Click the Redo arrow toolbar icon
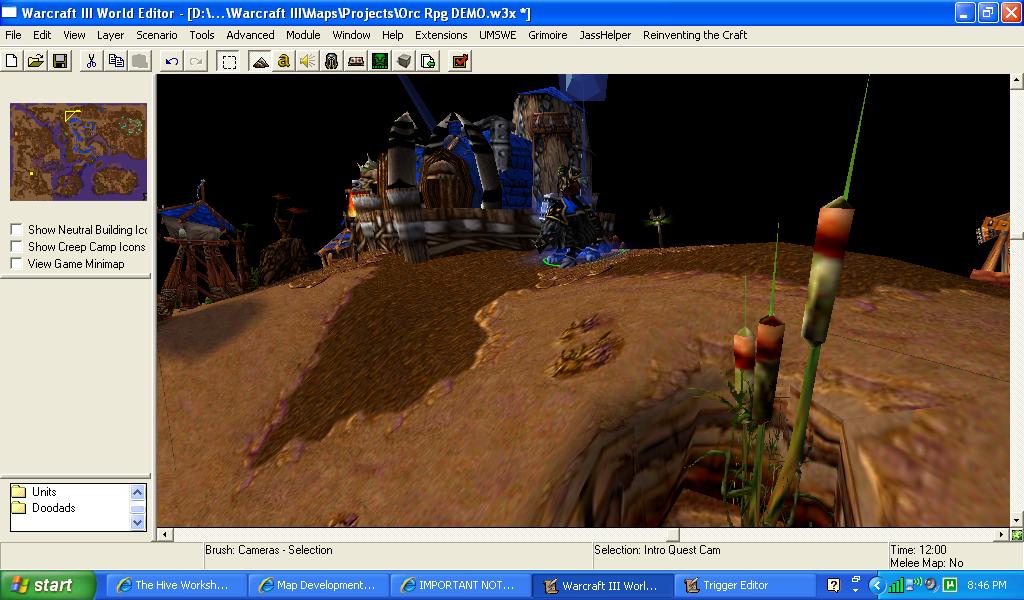 196,61
